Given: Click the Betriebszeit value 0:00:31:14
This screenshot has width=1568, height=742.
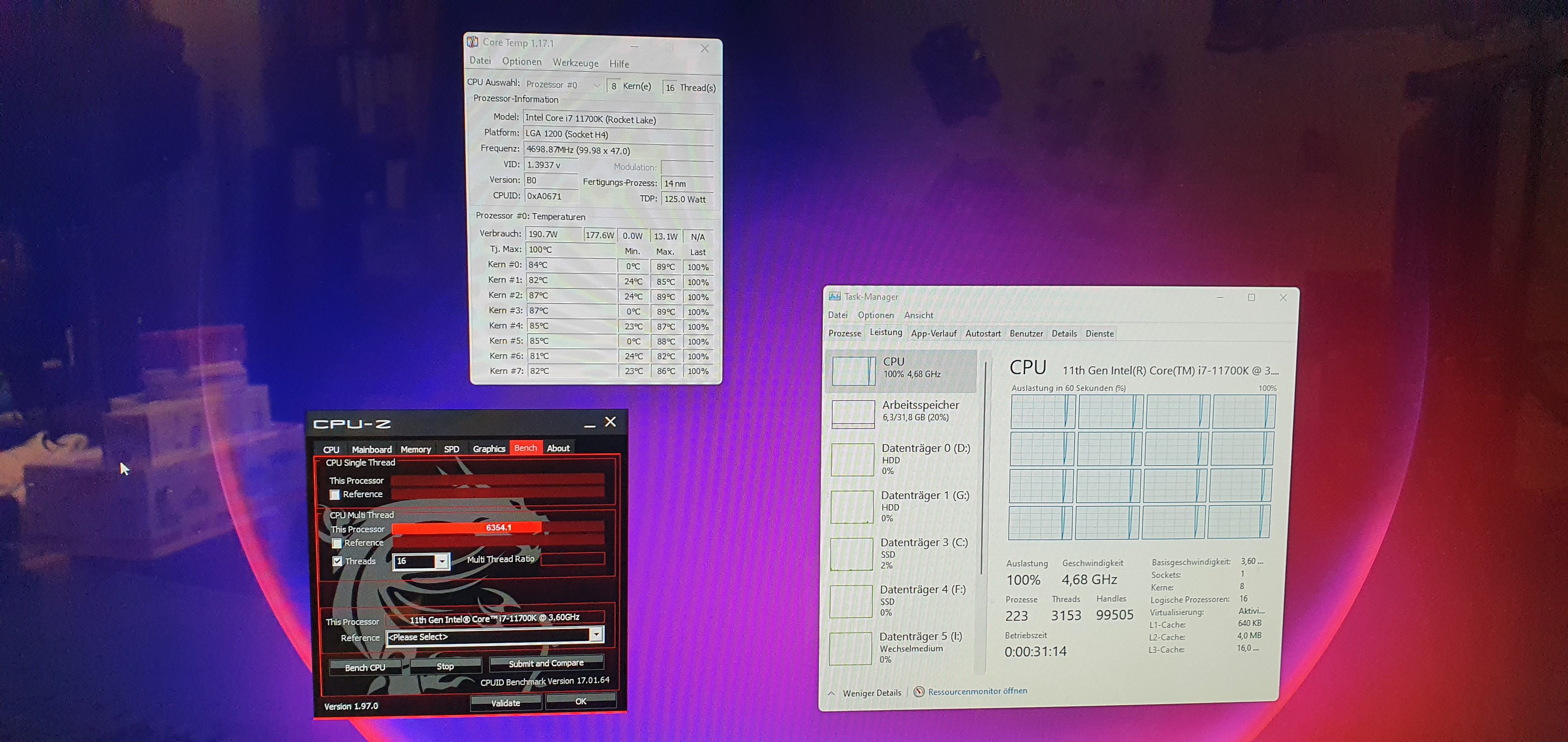Looking at the screenshot, I should (1035, 651).
